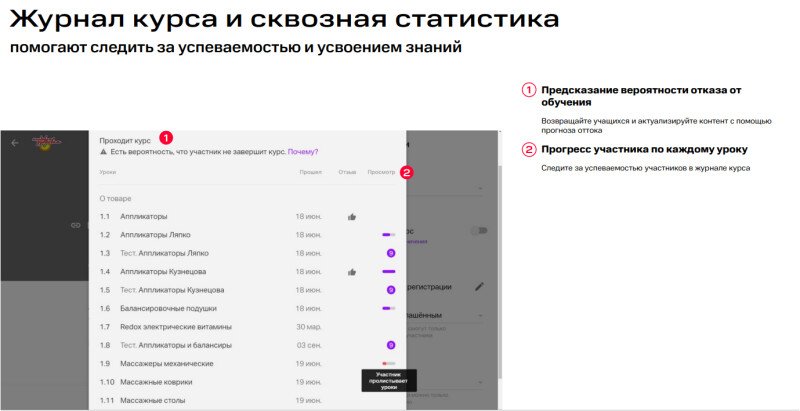This screenshot has height=411, width=800.
Task: Click the 'Просмотр' column header
Action: [x=381, y=172]
